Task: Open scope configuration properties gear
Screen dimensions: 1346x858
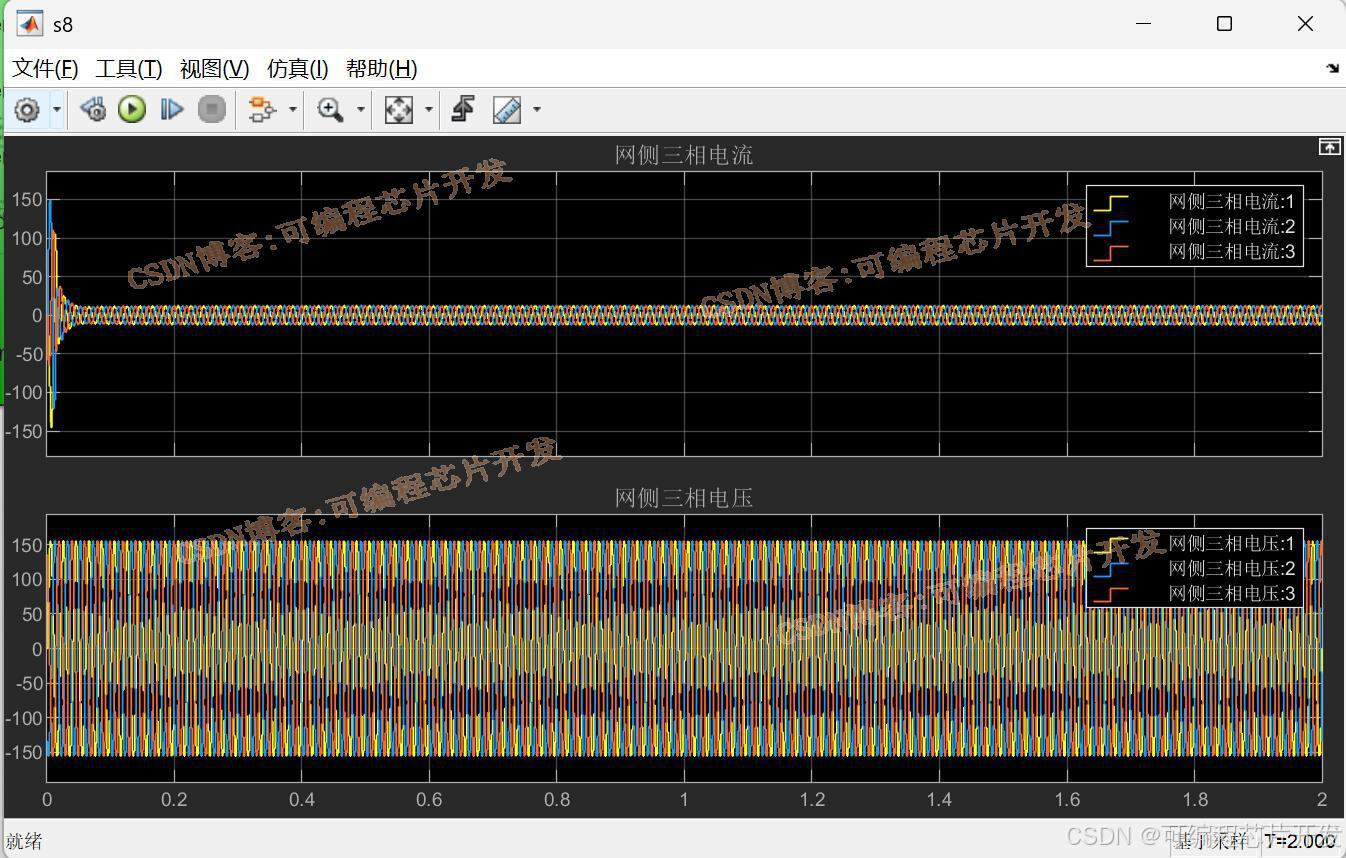Action: 27,109
